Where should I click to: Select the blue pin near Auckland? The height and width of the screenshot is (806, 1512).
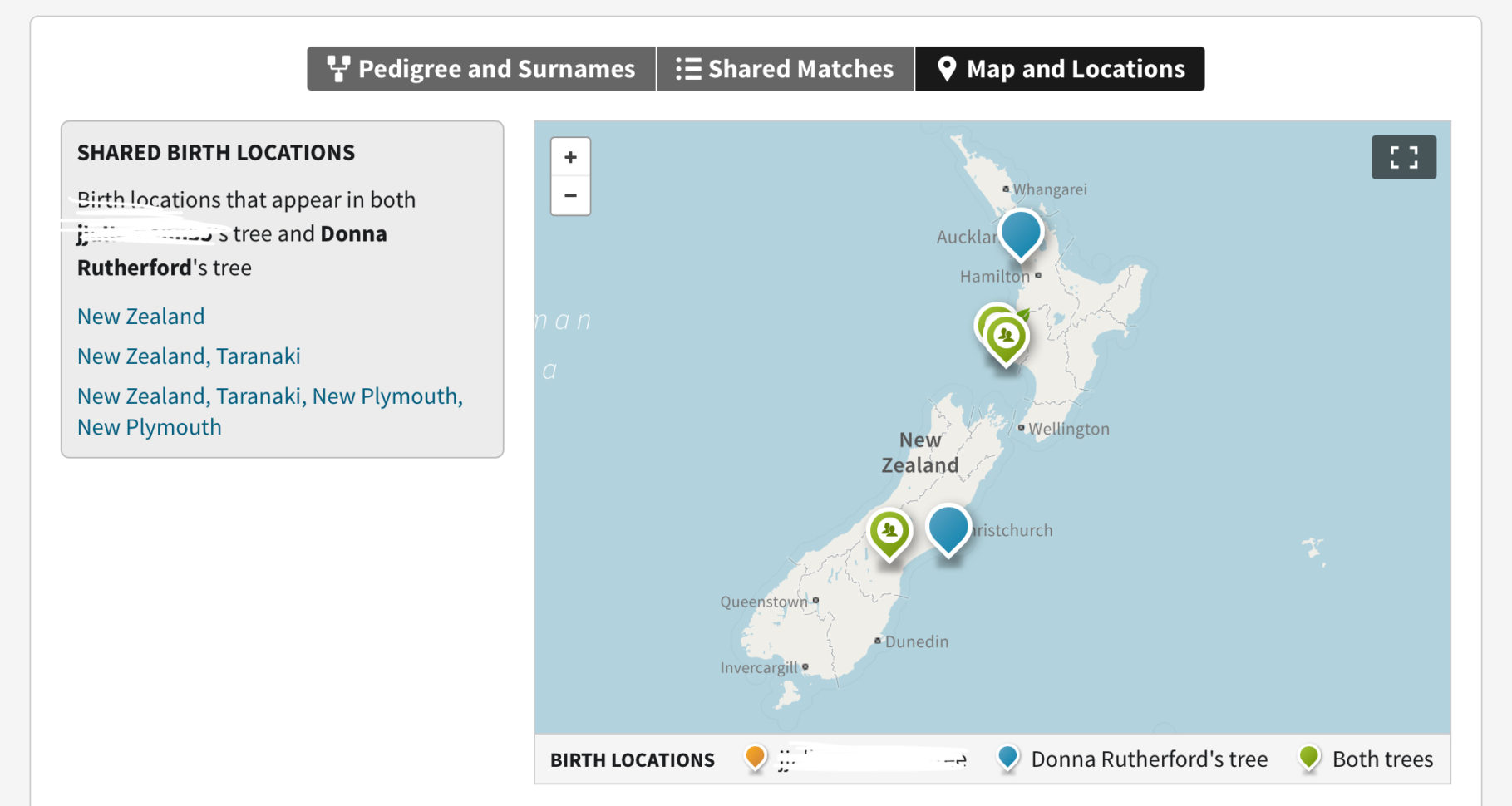tap(1020, 235)
